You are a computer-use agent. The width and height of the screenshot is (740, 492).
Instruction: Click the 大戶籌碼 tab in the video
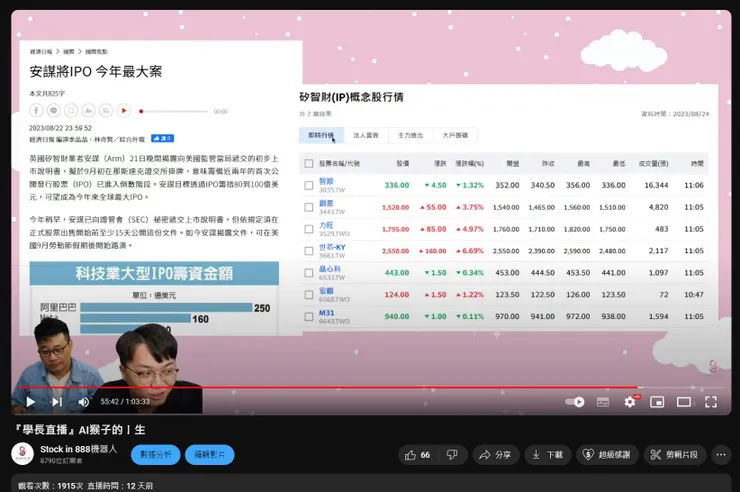point(455,135)
